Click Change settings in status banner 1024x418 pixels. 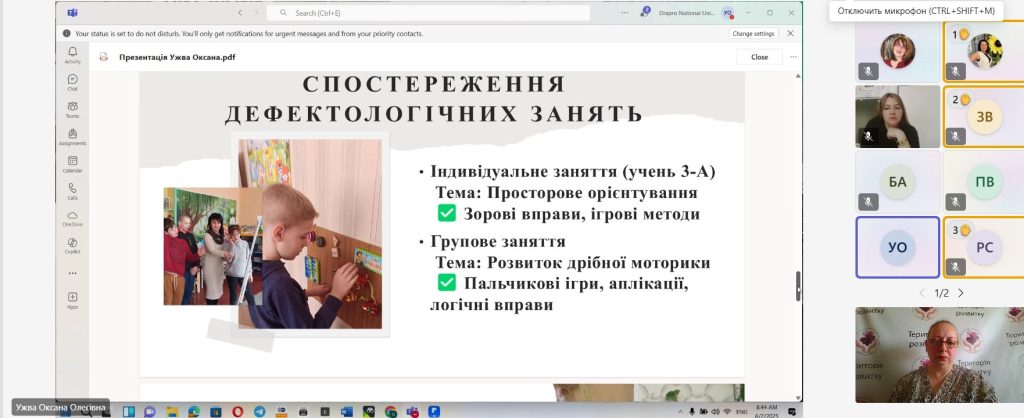pyautogui.click(x=753, y=33)
